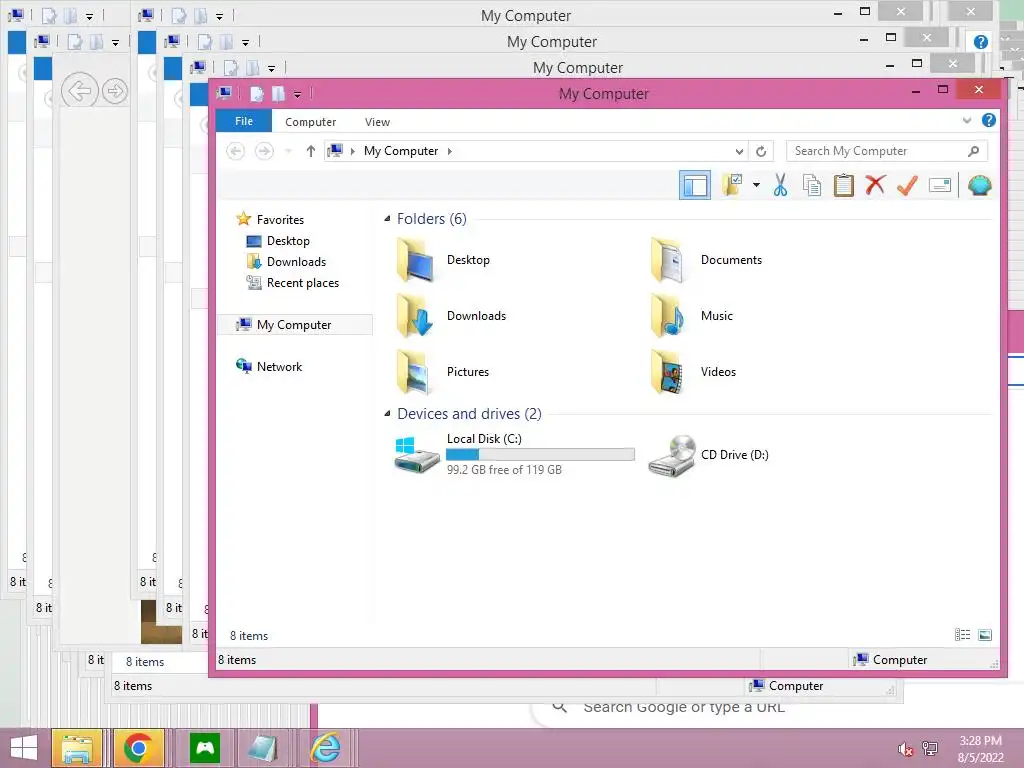Image resolution: width=1024 pixels, height=768 pixels.
Task: Click the Rename icon in toolbar
Action: [939, 185]
